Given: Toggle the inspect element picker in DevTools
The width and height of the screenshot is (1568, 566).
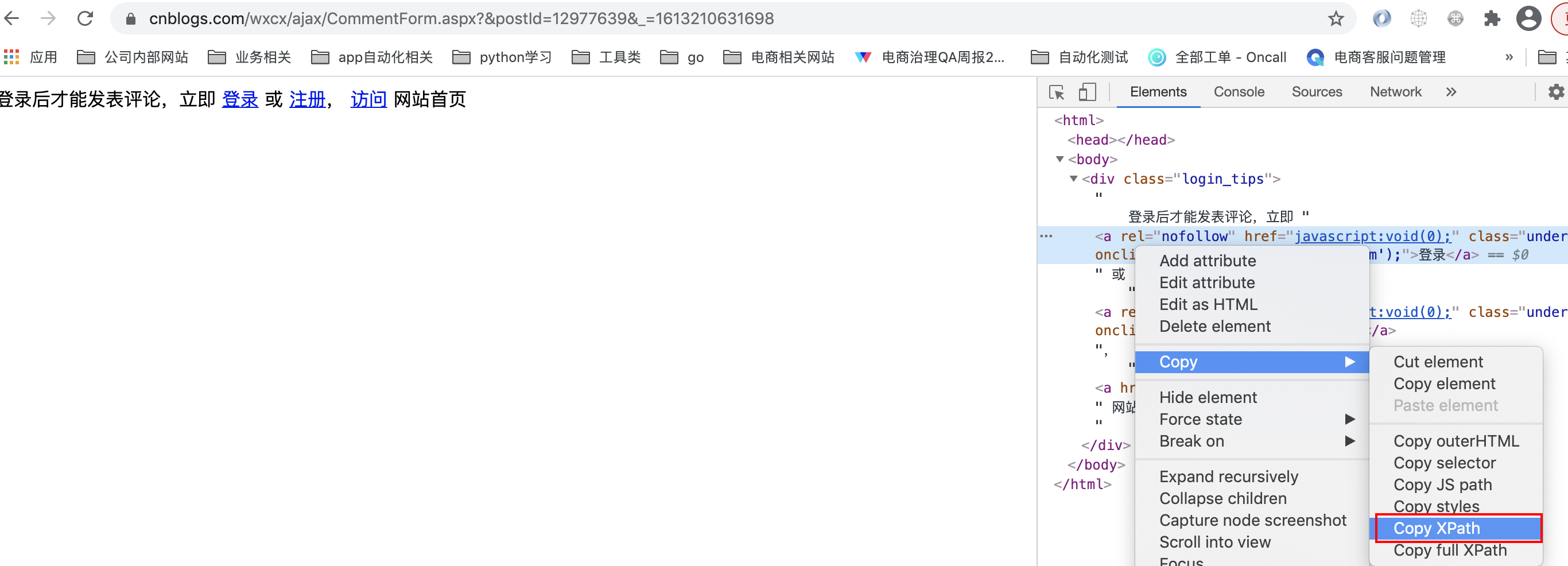Looking at the screenshot, I should click(1057, 92).
